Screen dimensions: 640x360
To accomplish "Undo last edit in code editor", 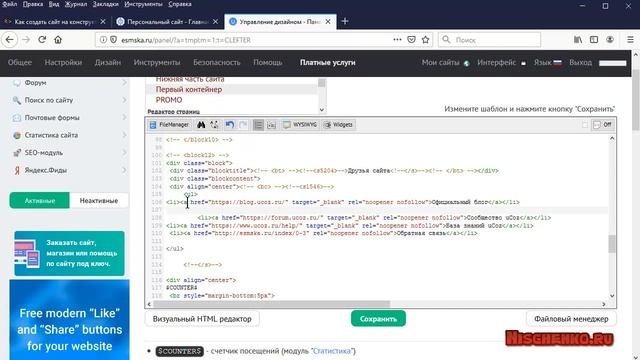I will (x=230, y=125).
